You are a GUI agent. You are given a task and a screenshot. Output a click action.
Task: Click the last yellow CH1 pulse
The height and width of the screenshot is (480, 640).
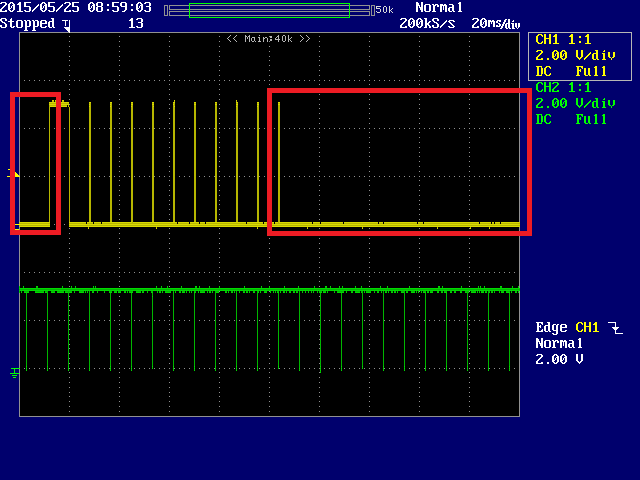pyautogui.click(x=279, y=163)
